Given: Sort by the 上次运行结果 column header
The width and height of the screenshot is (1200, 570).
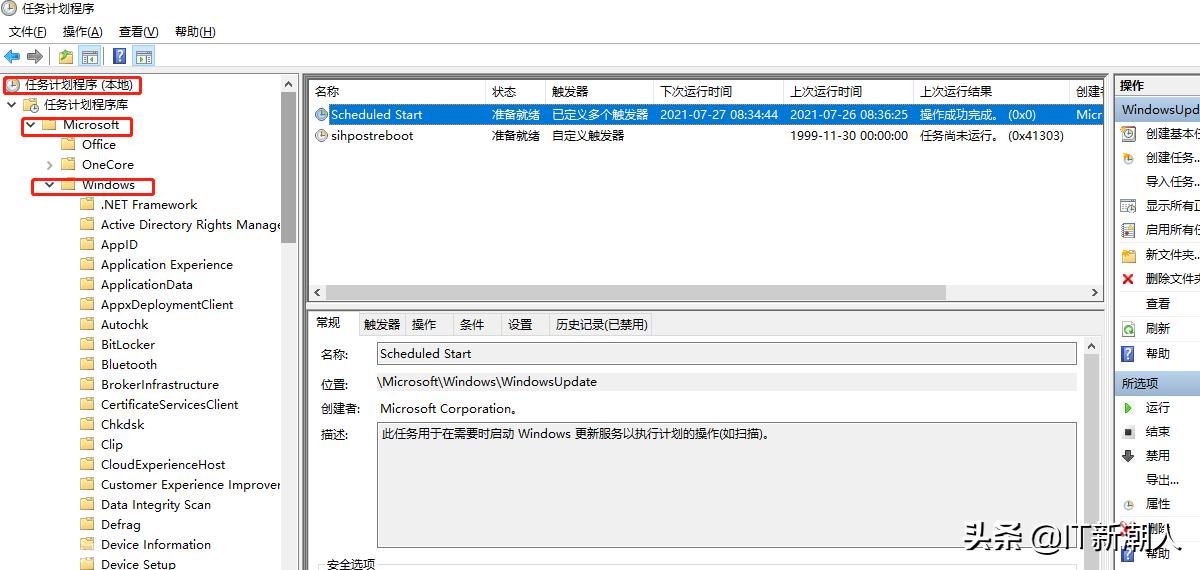Looking at the screenshot, I should tap(992, 92).
